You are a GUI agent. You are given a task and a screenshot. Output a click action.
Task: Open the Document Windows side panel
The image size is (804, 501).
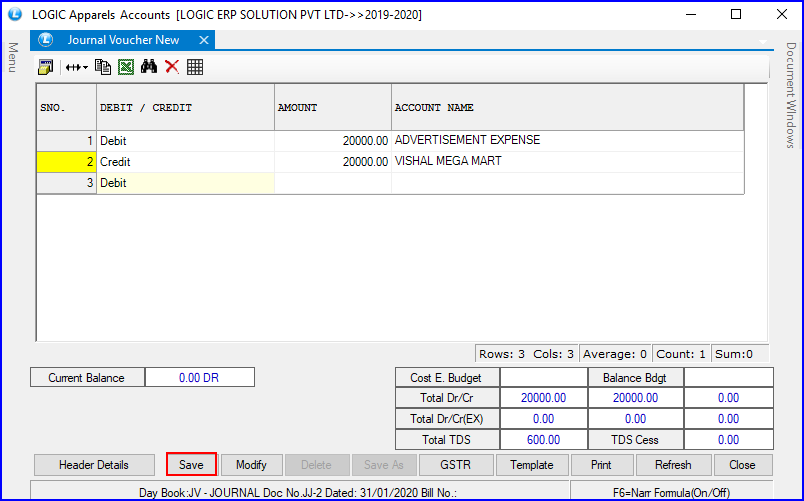pyautogui.click(x=791, y=95)
